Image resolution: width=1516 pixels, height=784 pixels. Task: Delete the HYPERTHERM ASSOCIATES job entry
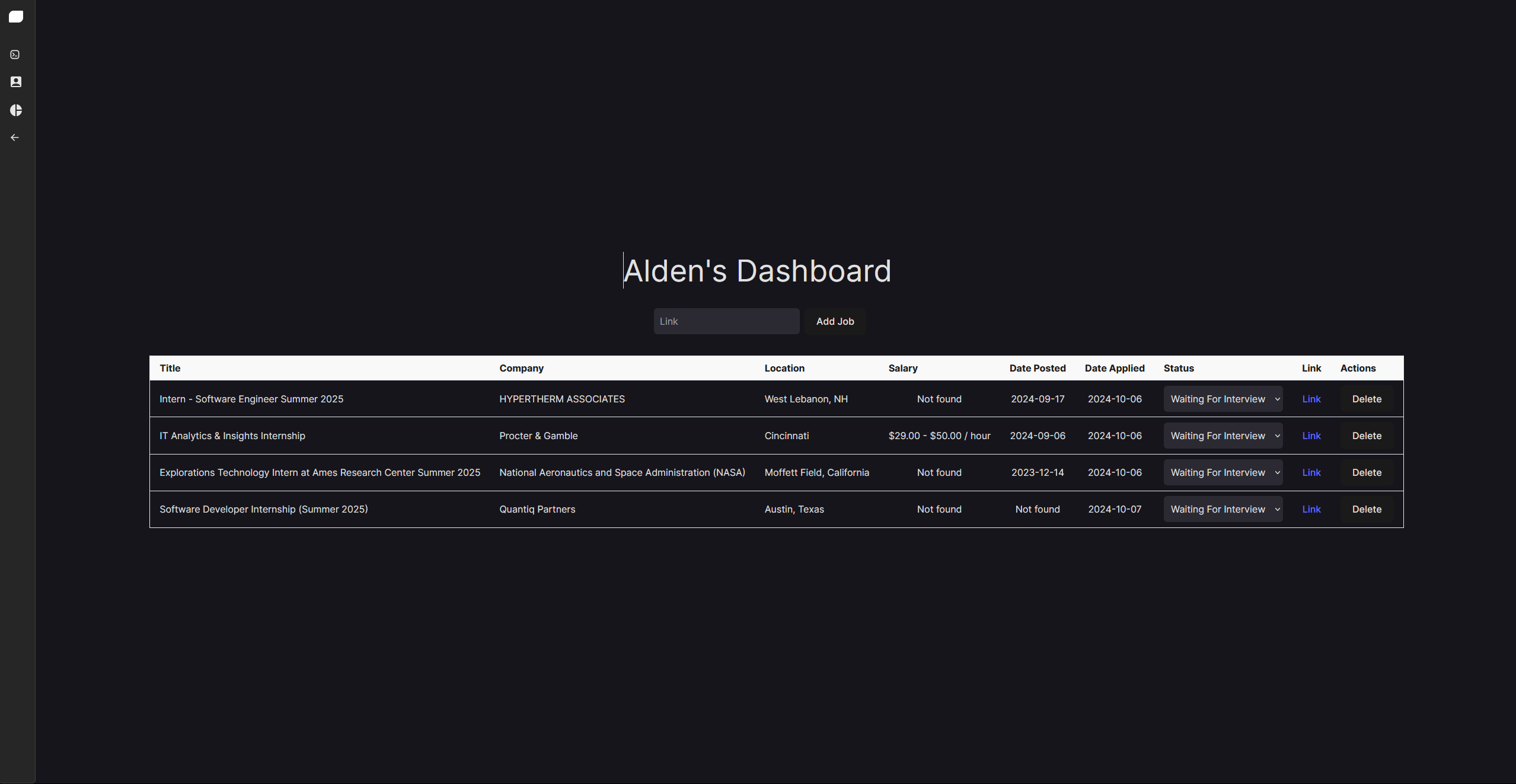click(1367, 399)
